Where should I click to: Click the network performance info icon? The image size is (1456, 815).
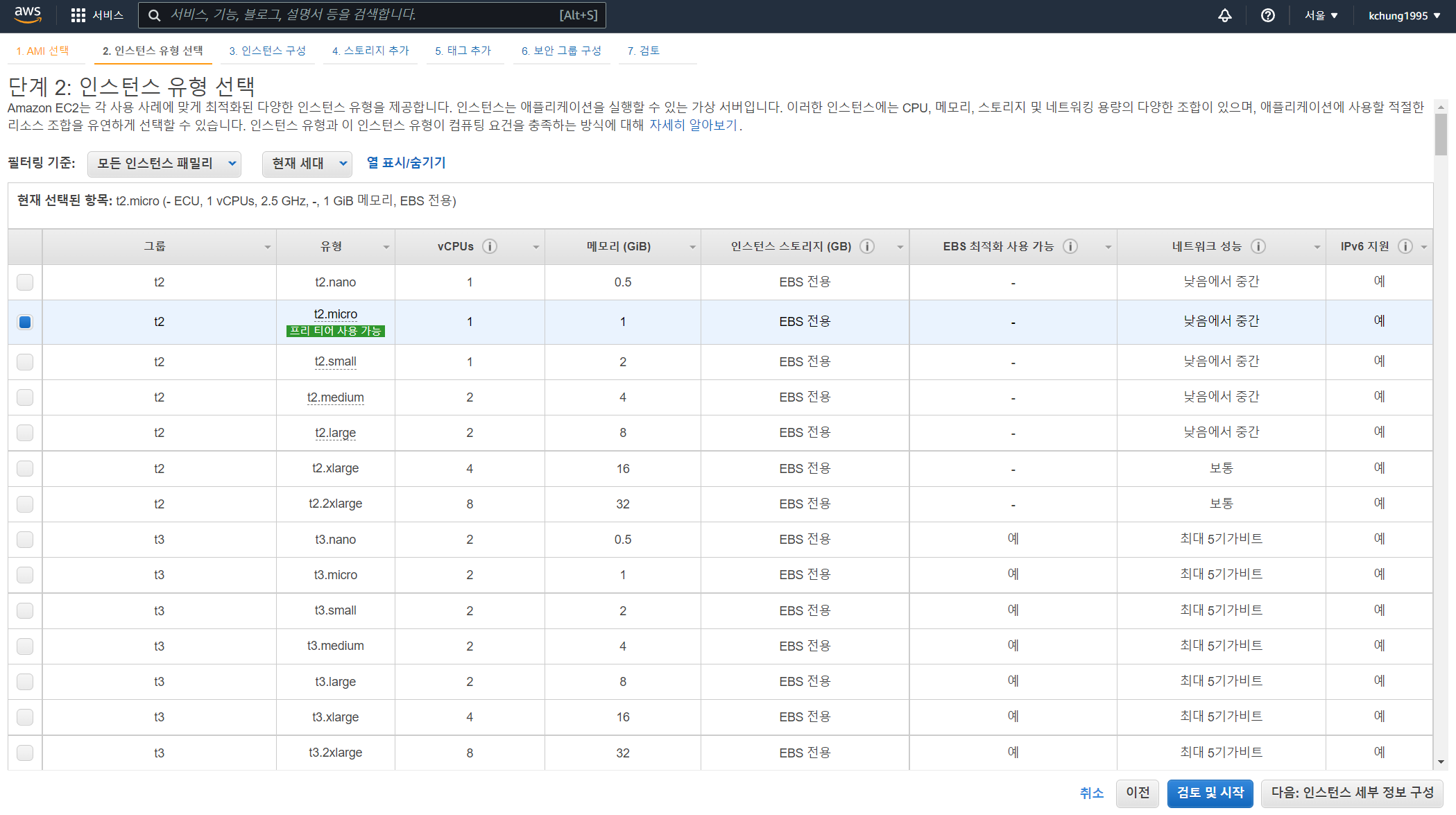click(1258, 246)
